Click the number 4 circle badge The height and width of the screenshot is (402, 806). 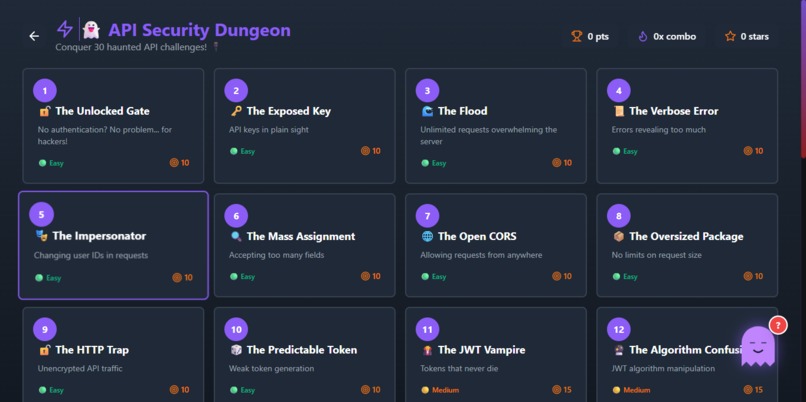coord(618,91)
